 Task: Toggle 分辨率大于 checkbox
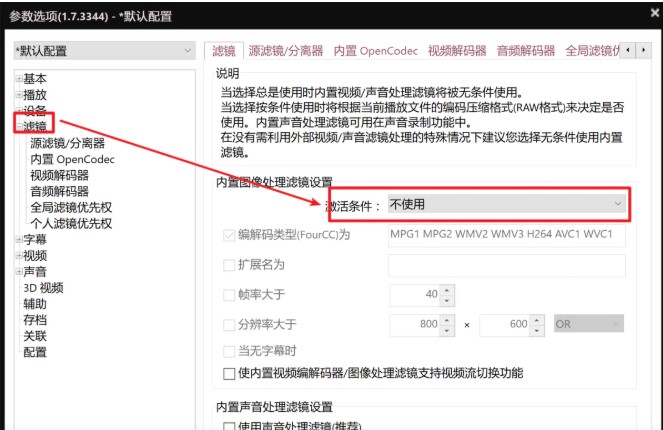(229, 325)
